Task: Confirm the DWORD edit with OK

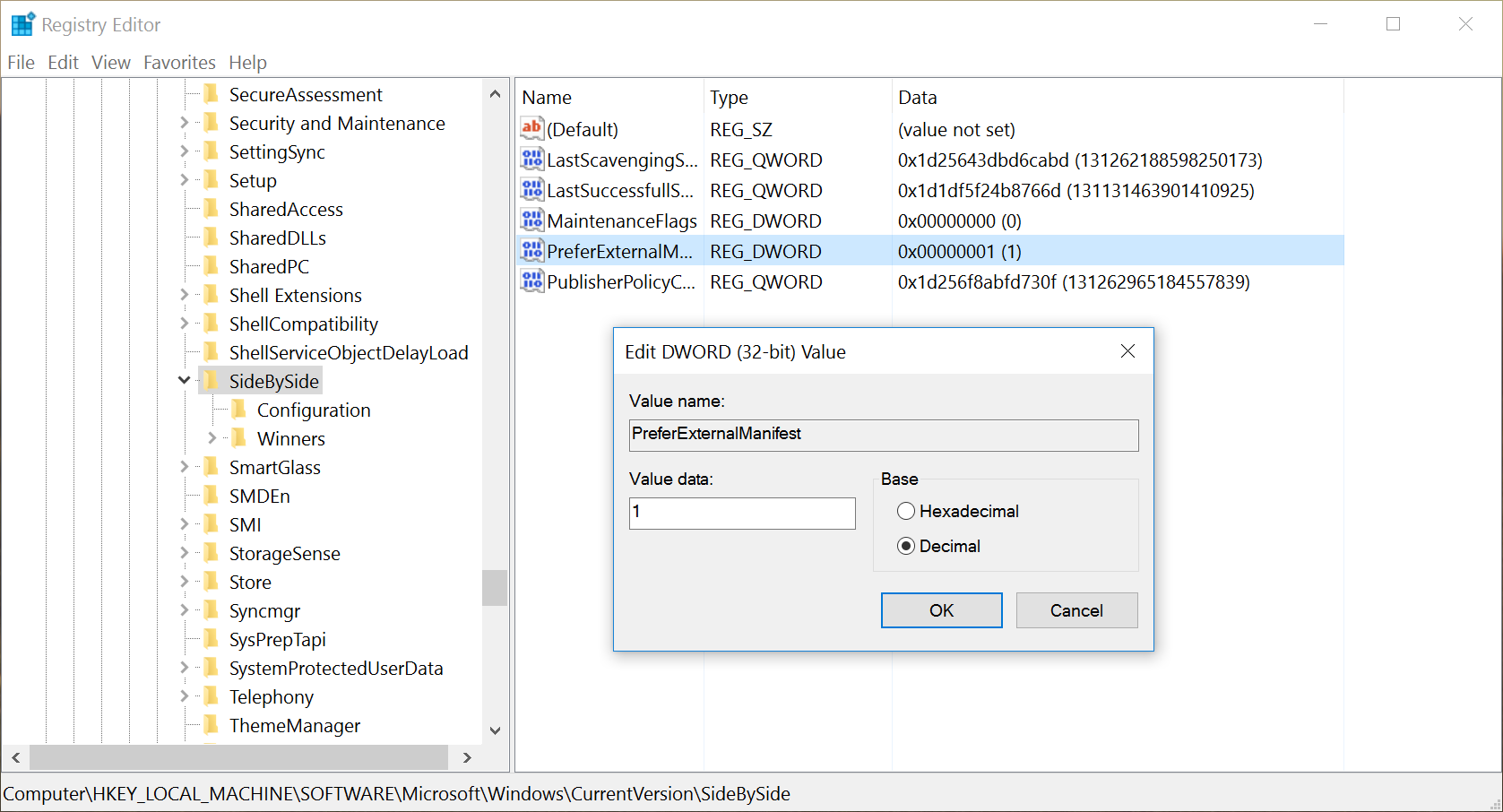Action: click(942, 610)
